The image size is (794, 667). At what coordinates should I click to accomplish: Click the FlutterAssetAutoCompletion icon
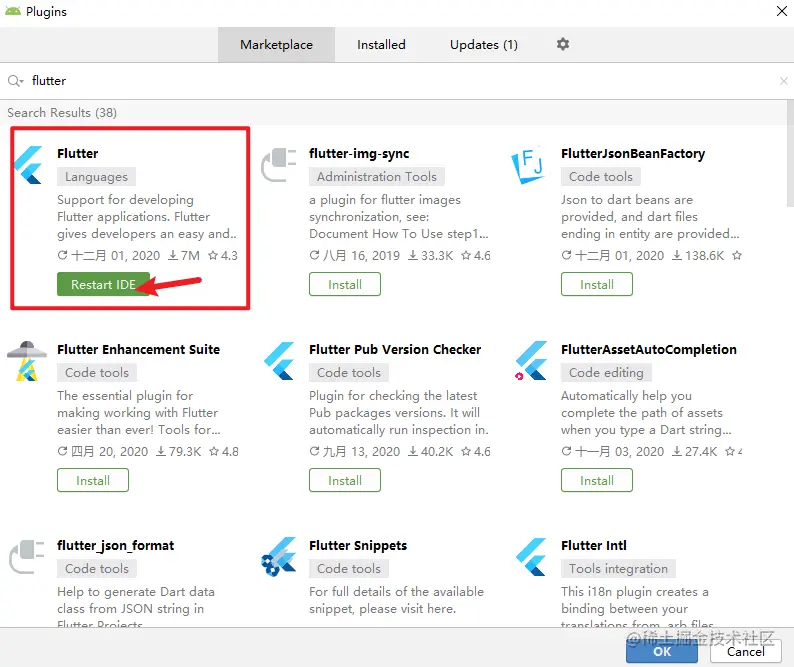pos(530,361)
